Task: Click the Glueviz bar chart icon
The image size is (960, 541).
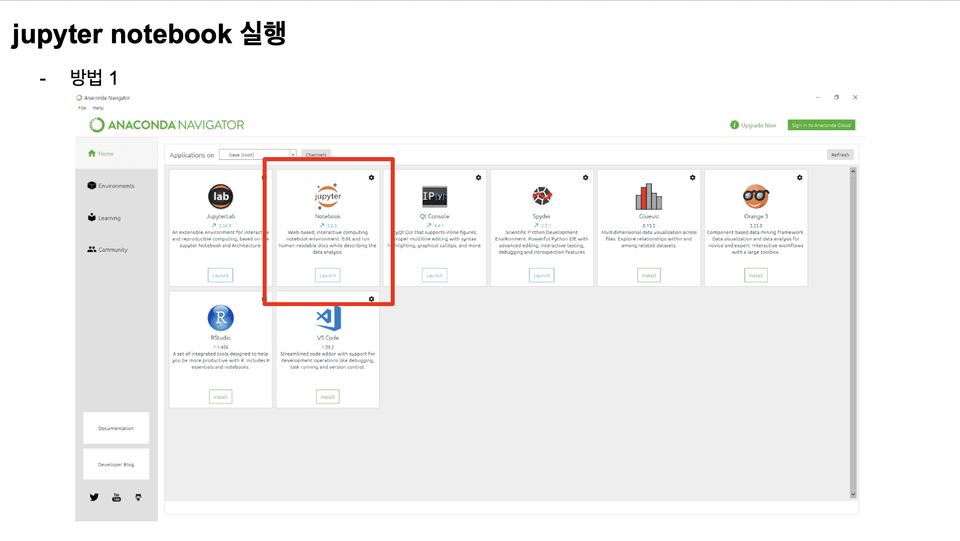Action: click(648, 196)
